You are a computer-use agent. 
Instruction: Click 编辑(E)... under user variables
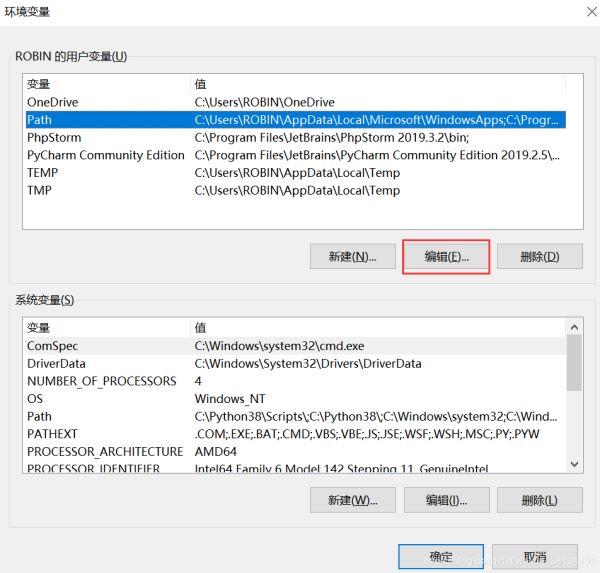click(x=447, y=256)
